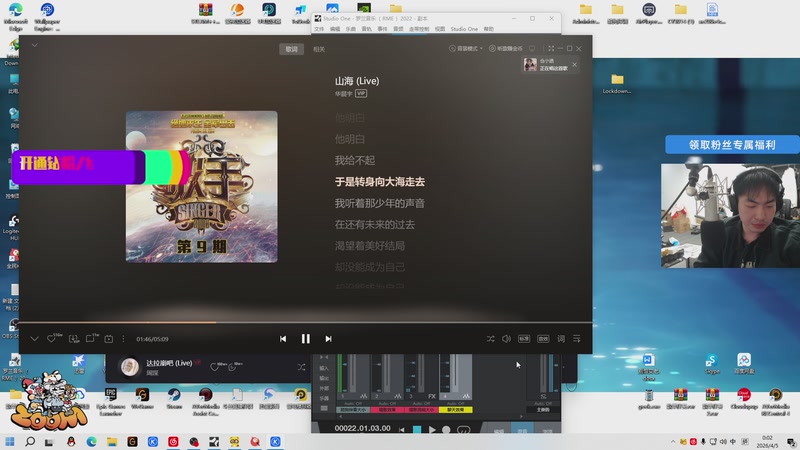Seek on the song progress bar
The height and width of the screenshot is (450, 800).
305,322
